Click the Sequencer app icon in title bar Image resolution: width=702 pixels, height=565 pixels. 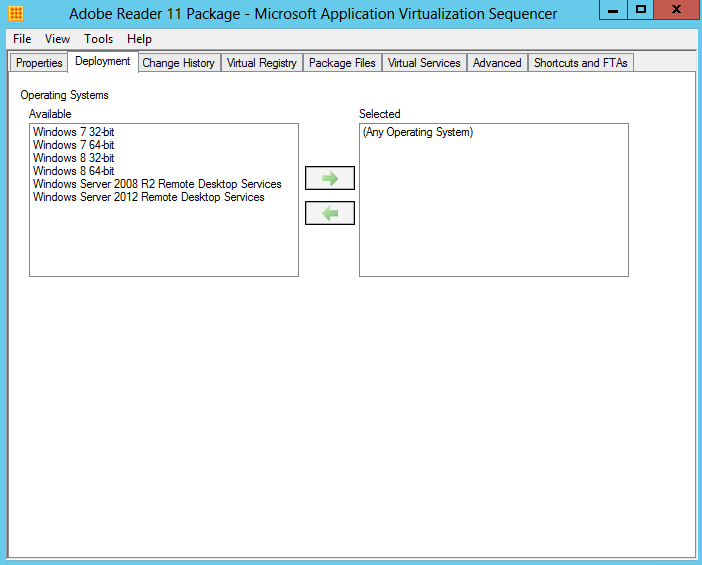(16, 13)
